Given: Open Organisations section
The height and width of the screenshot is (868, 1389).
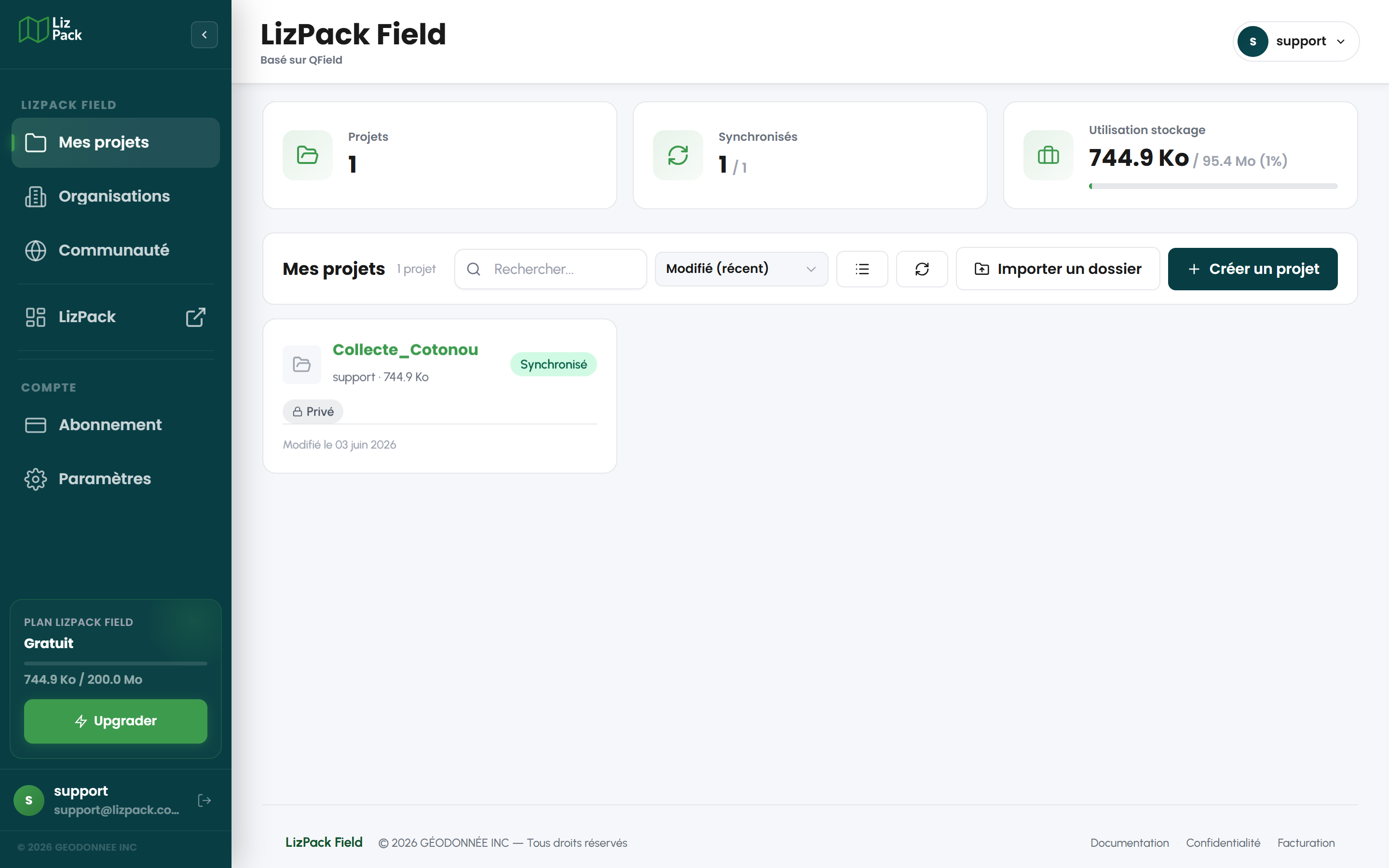Looking at the screenshot, I should click(x=115, y=196).
